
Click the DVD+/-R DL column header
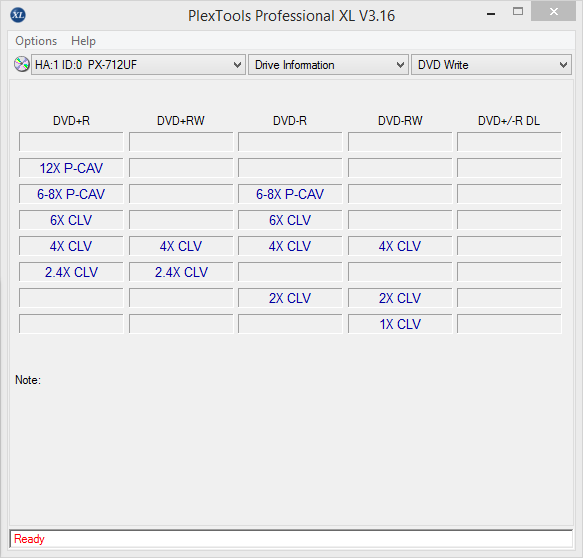click(509, 121)
